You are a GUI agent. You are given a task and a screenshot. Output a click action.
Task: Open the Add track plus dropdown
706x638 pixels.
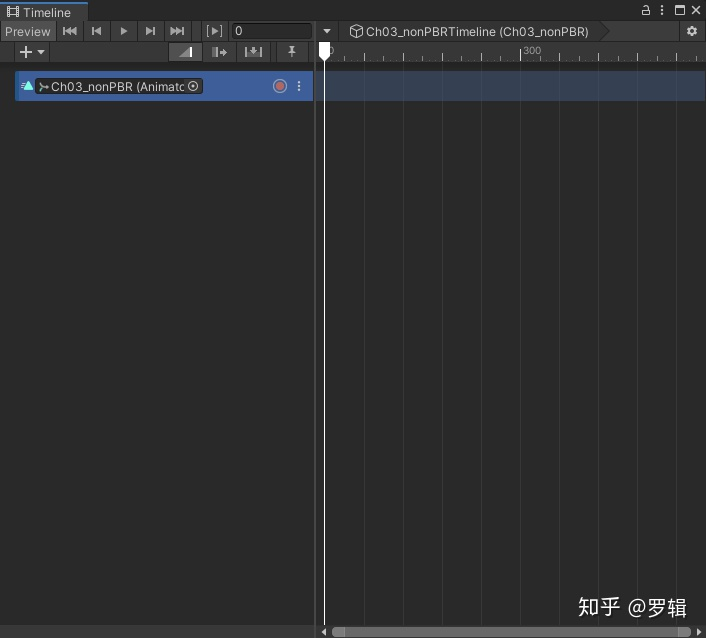click(32, 52)
